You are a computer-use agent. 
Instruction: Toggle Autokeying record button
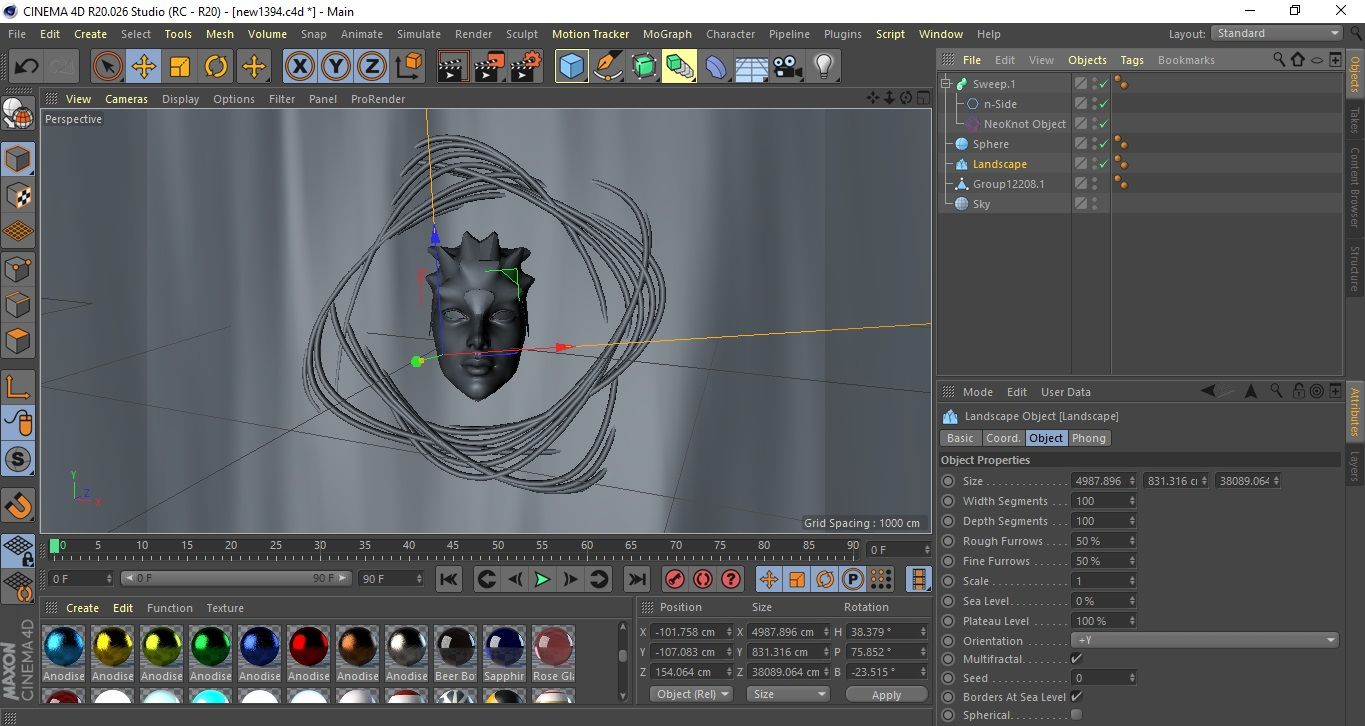point(703,579)
